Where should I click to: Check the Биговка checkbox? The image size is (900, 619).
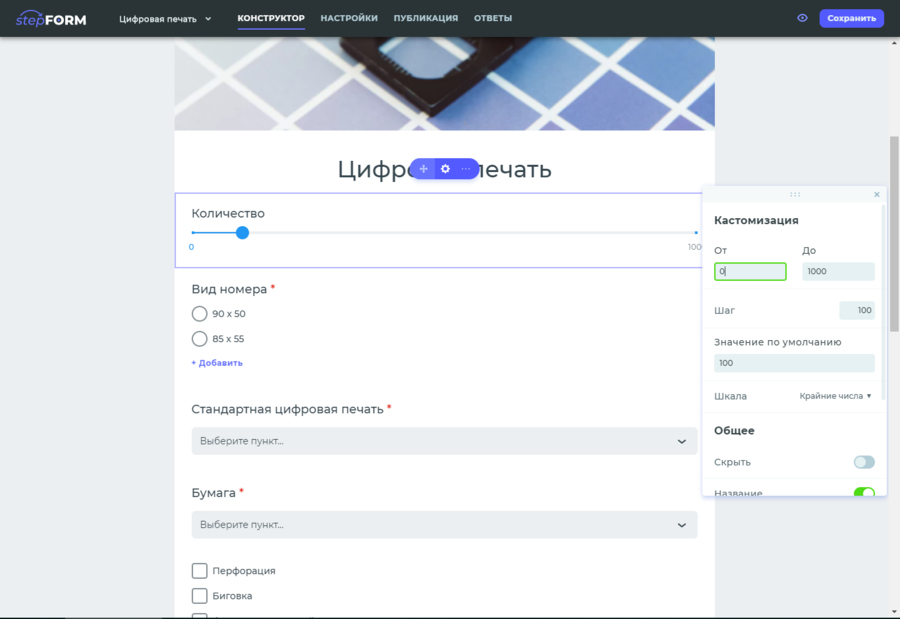coord(199,596)
